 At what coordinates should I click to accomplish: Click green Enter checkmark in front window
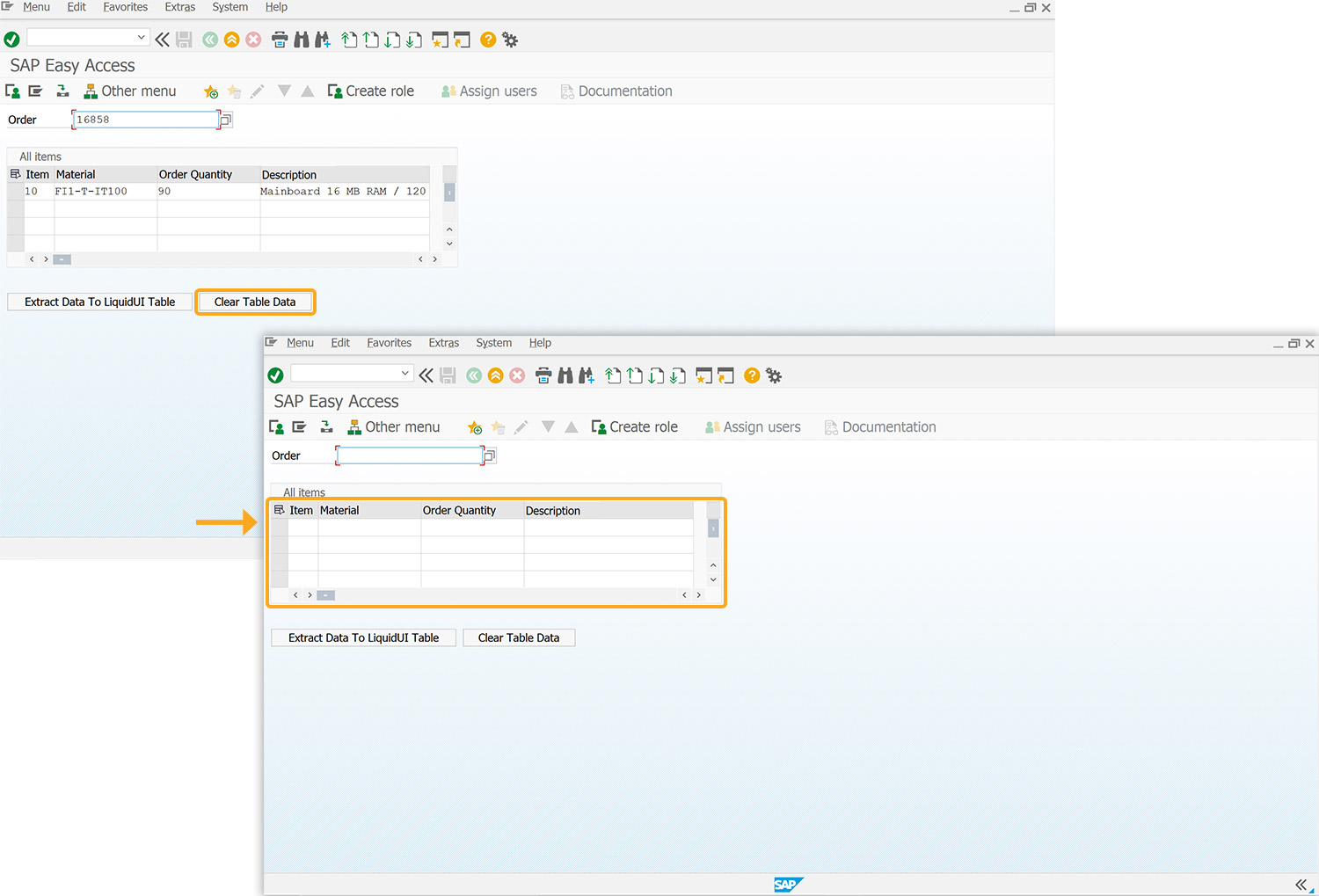click(275, 375)
